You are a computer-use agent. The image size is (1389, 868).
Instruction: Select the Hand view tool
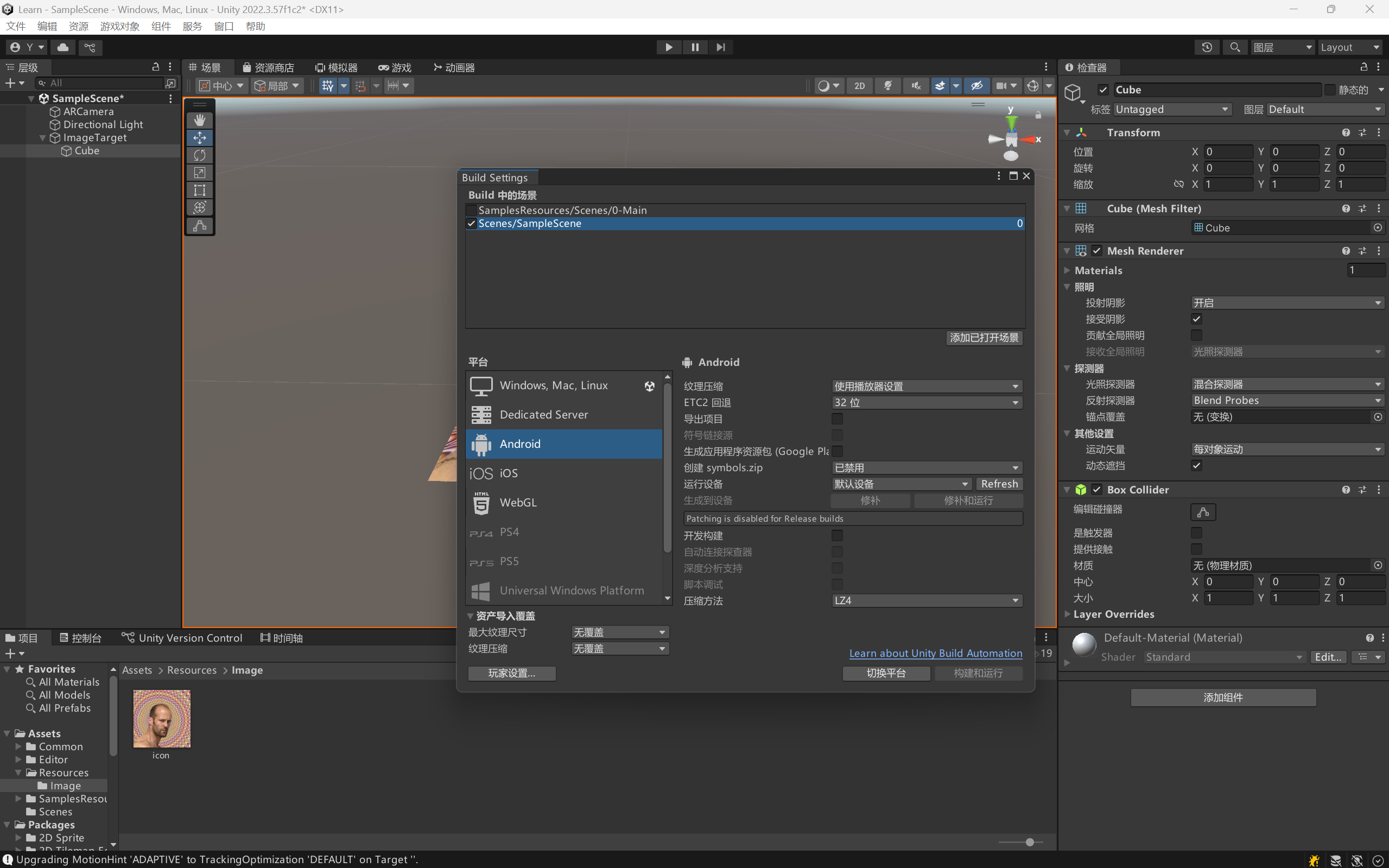click(199, 120)
